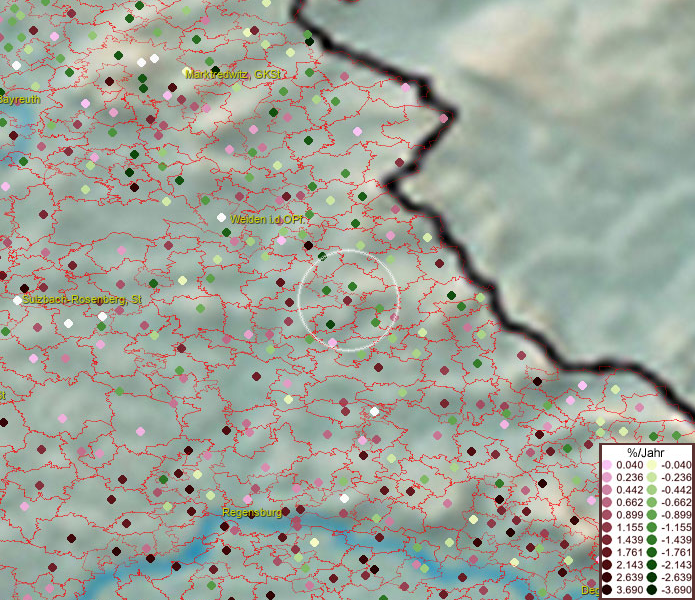Select the -1.155 legend color swatch
The image size is (695, 600).
click(652, 527)
